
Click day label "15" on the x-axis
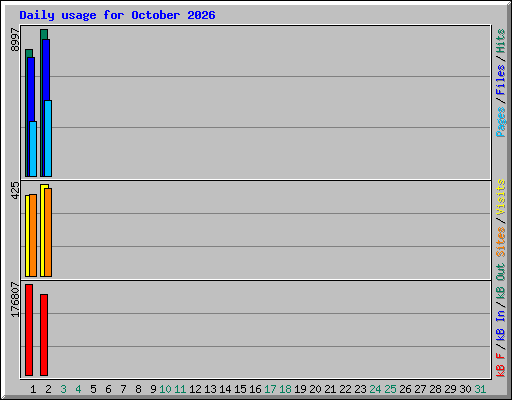click(x=240, y=389)
